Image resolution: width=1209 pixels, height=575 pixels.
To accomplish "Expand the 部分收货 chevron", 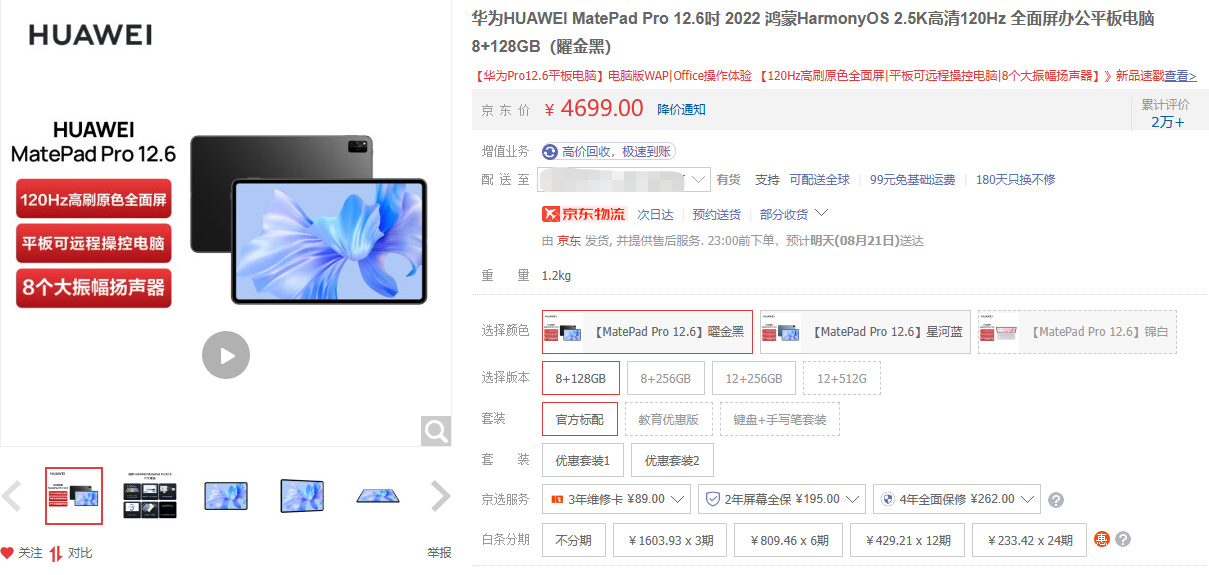I will tap(822, 213).
